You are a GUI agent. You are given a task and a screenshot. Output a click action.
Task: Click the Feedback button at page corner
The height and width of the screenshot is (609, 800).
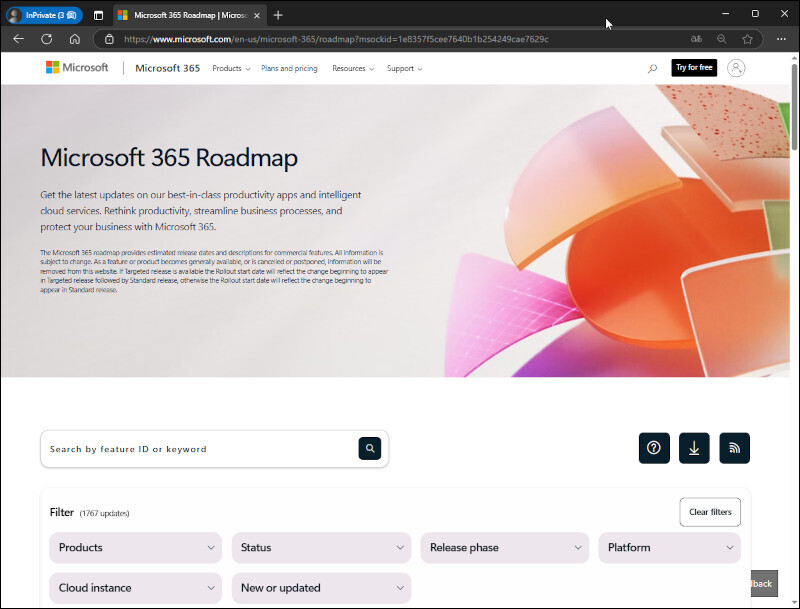[x=764, y=583]
